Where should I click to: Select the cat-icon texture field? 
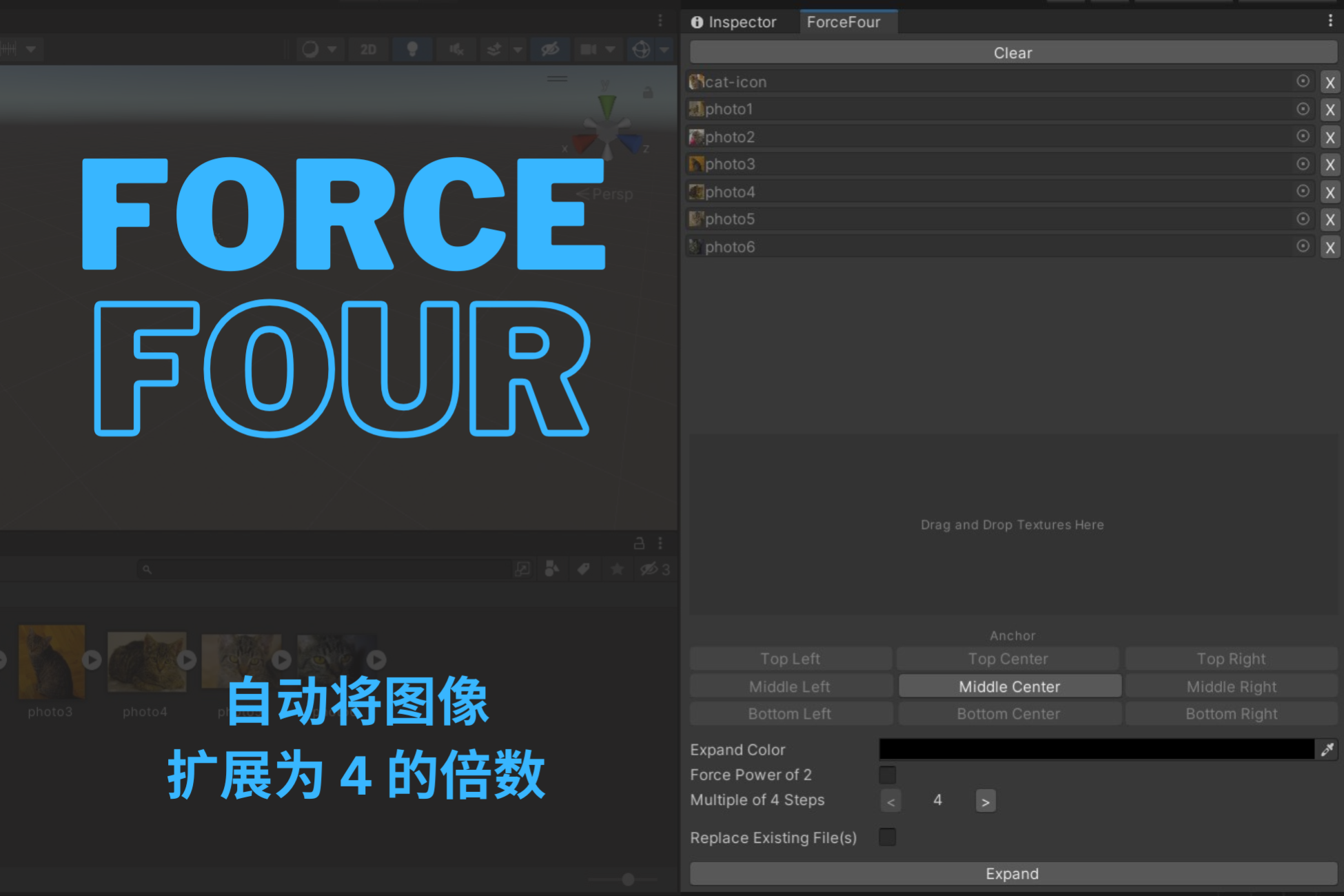[x=1000, y=82]
